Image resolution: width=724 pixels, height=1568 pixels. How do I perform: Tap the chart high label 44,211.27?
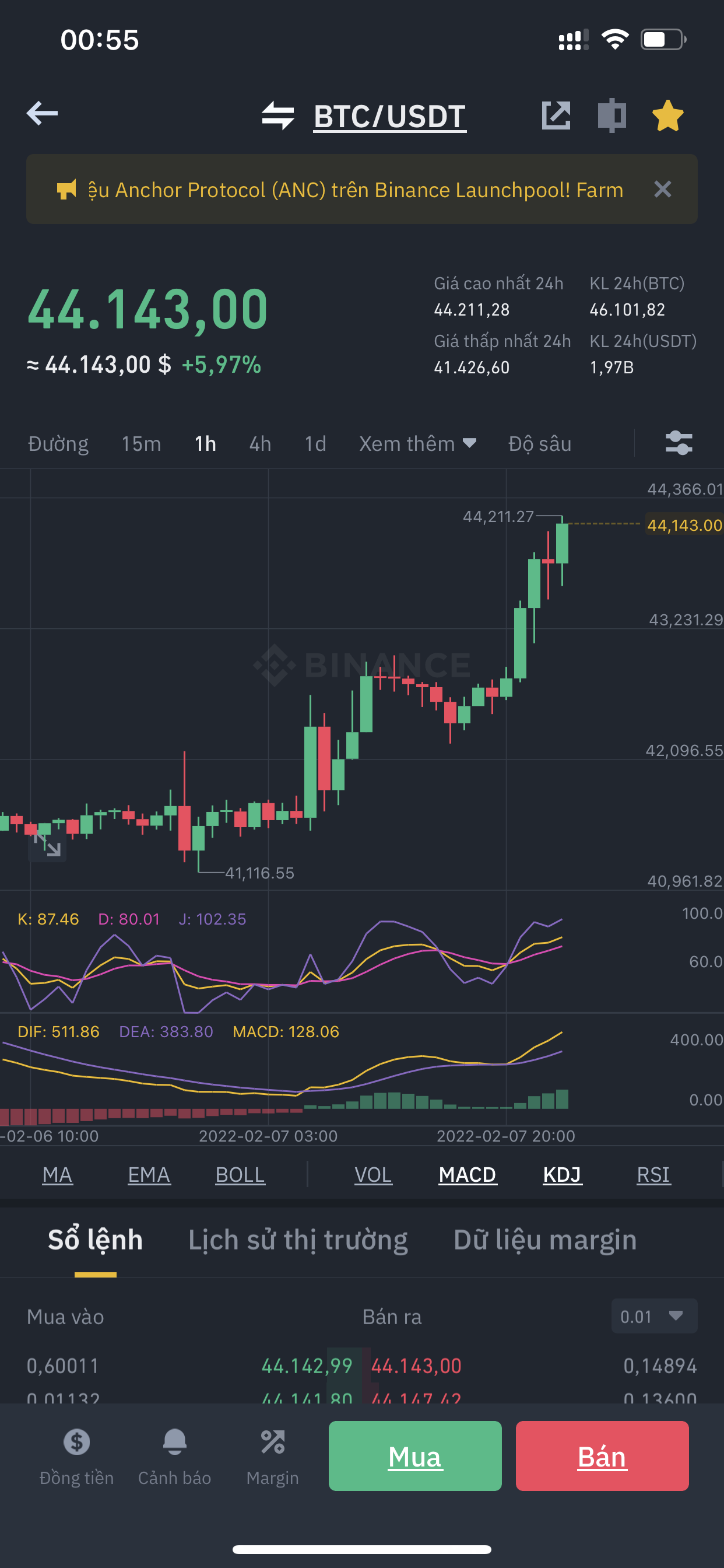pos(498,517)
